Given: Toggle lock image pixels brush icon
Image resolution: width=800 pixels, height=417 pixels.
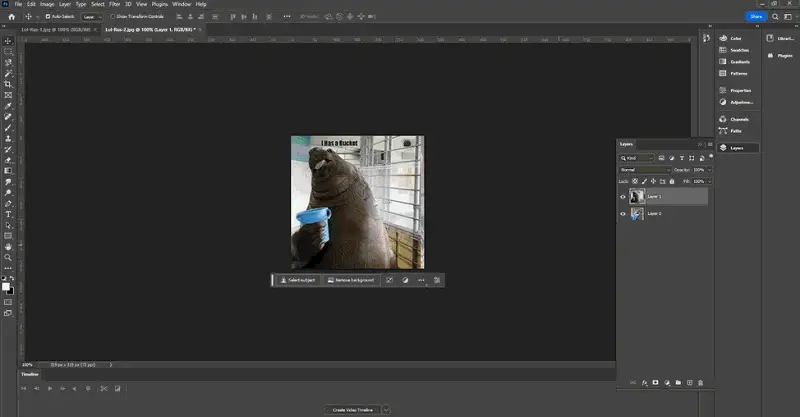Looking at the screenshot, I should click(x=644, y=181).
